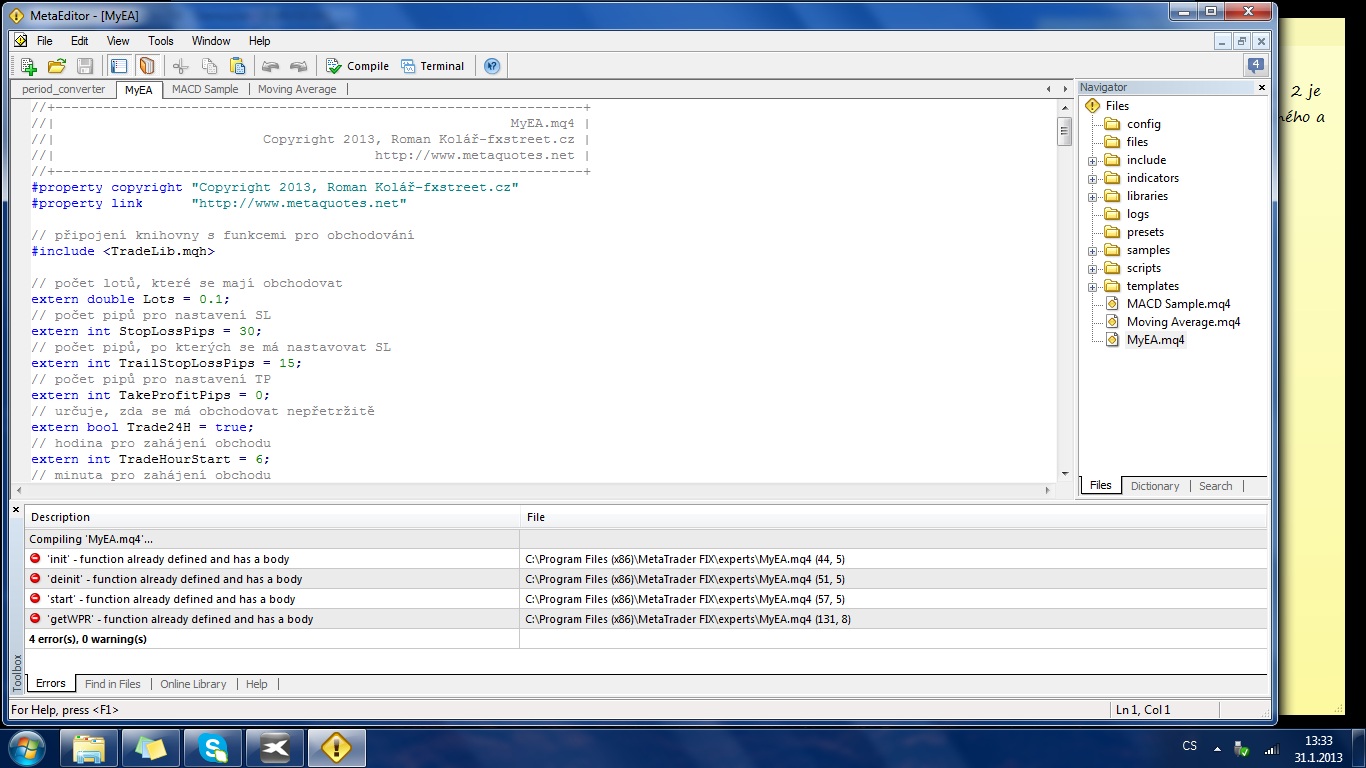Image resolution: width=1366 pixels, height=768 pixels.
Task: Open the trading Terminal
Action: pyautogui.click(x=432, y=66)
